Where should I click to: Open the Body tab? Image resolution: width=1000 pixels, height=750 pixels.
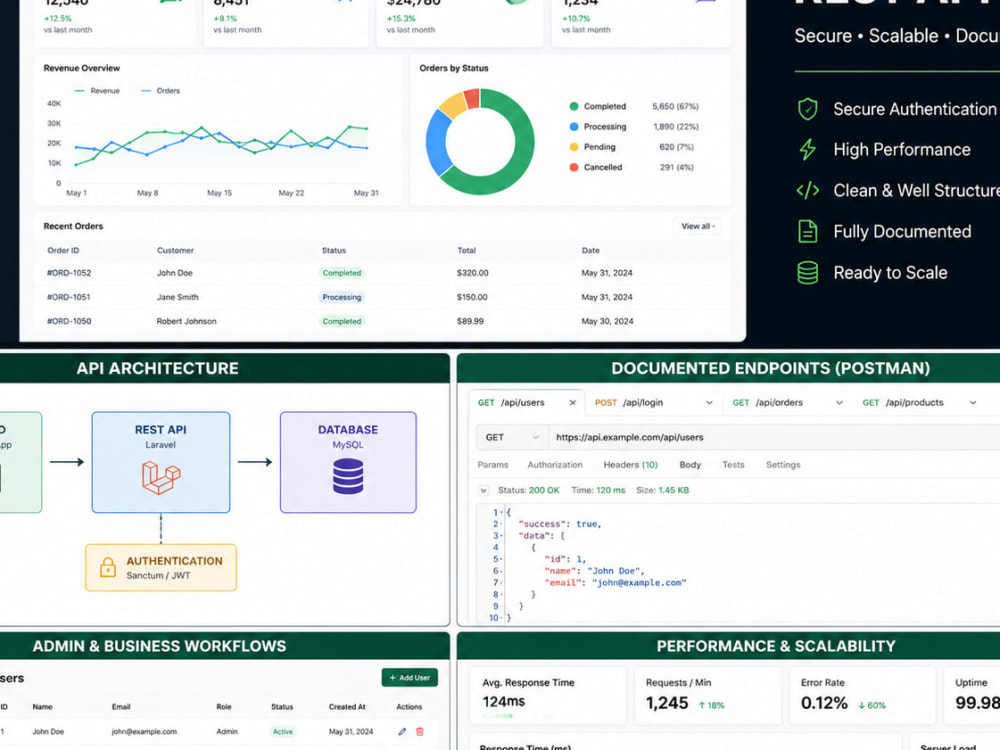pyautogui.click(x=690, y=465)
